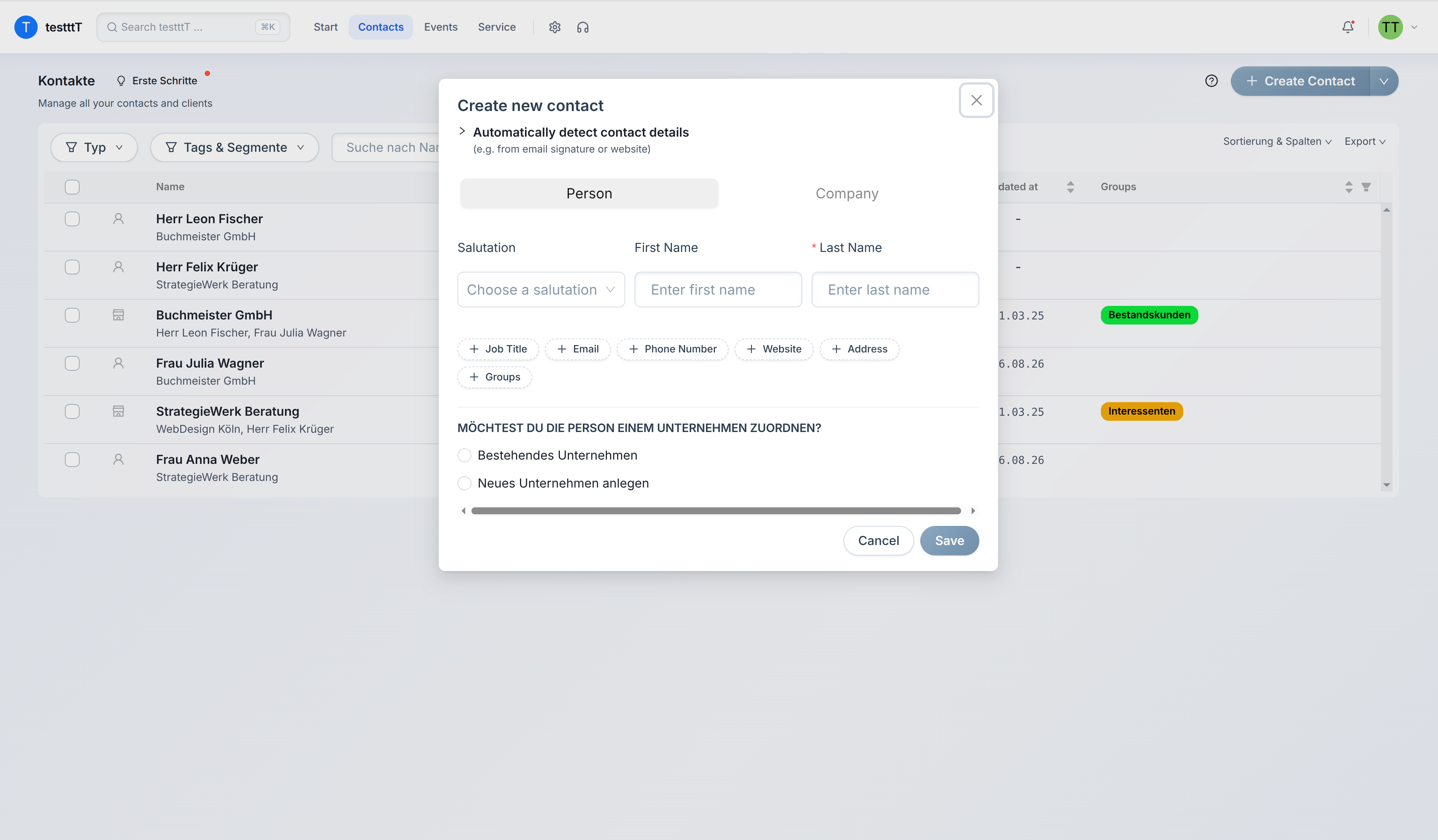Click the filter icon in Groups column
The width and height of the screenshot is (1438, 840).
[1366, 186]
